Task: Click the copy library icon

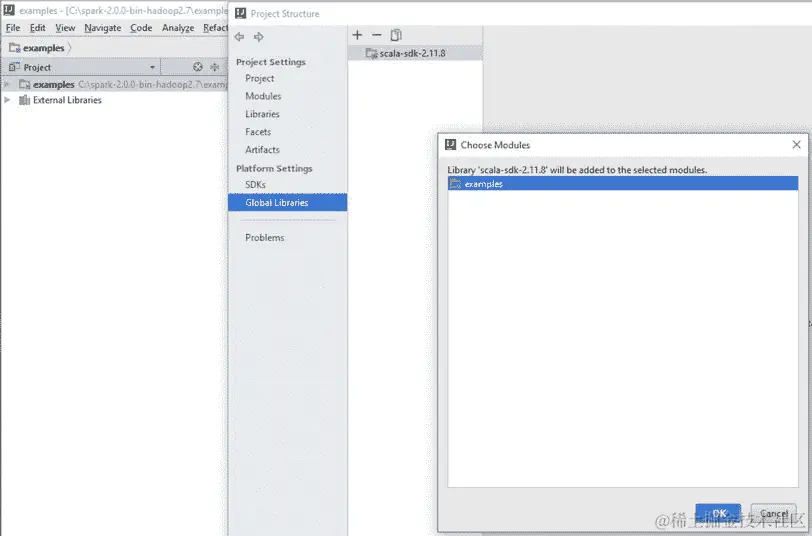Action: pyautogui.click(x=396, y=35)
